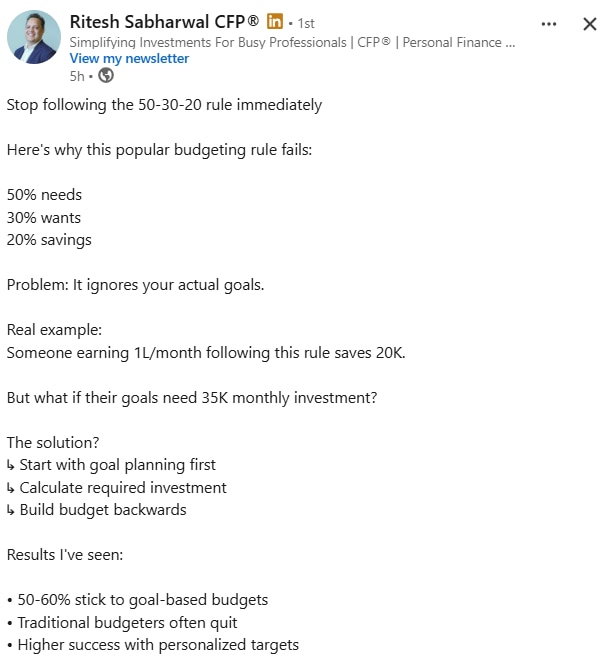This screenshot has height=663, width=604.
Task: Open the three-dot post options menu
Action: click(548, 24)
